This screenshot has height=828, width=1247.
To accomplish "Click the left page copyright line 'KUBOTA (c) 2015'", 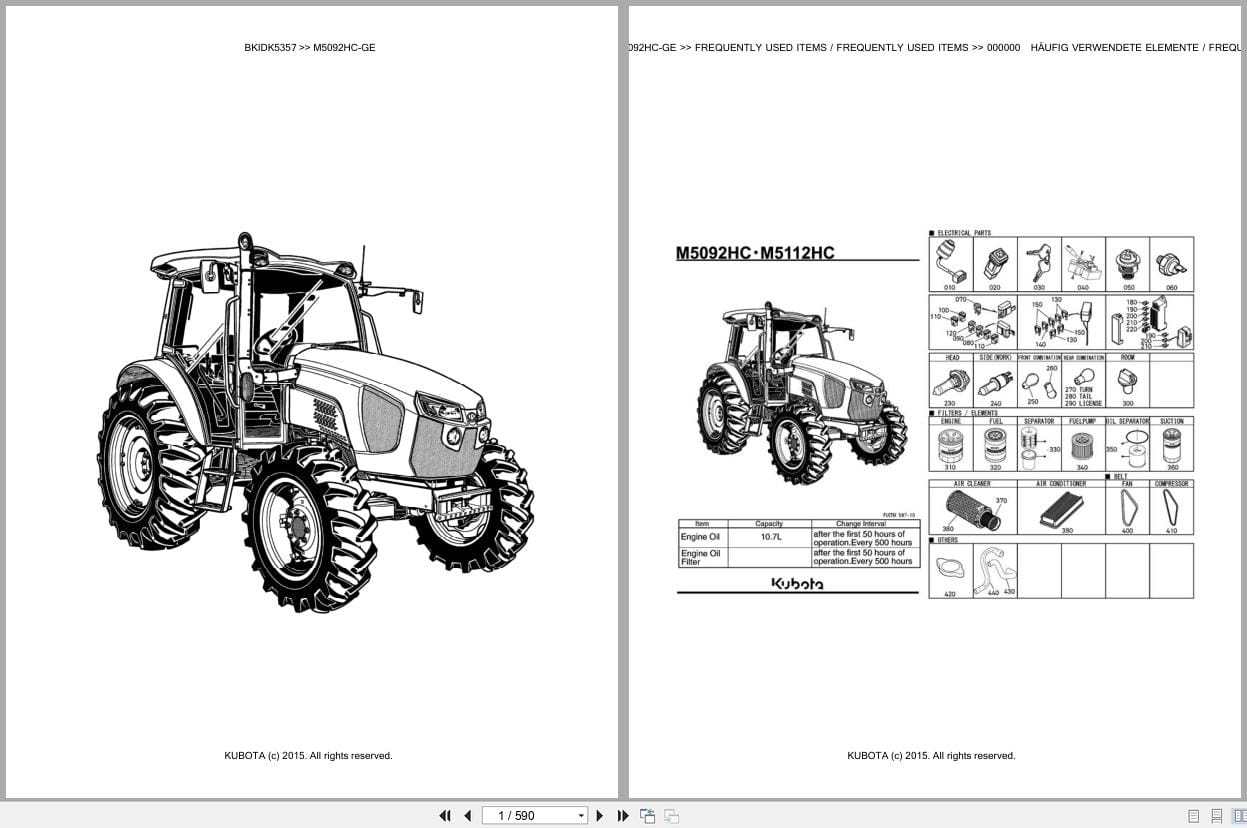I will click(308, 756).
